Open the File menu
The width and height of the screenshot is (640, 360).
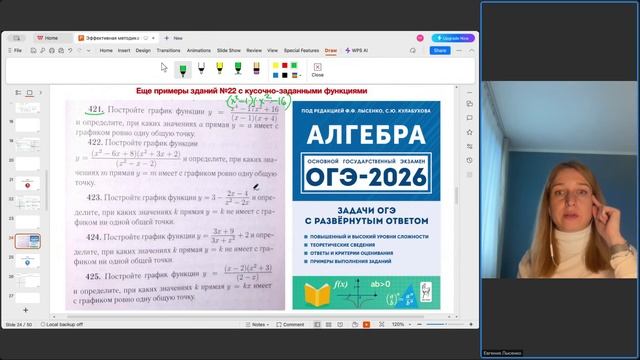15,51
